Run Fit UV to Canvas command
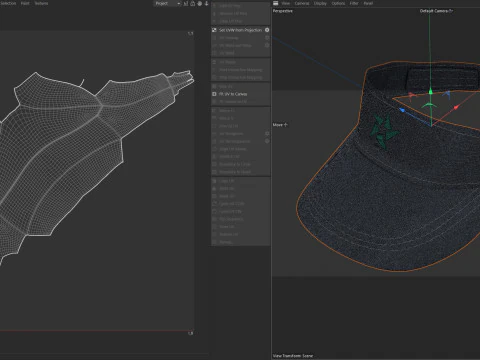480x360 pixels. tap(233, 94)
